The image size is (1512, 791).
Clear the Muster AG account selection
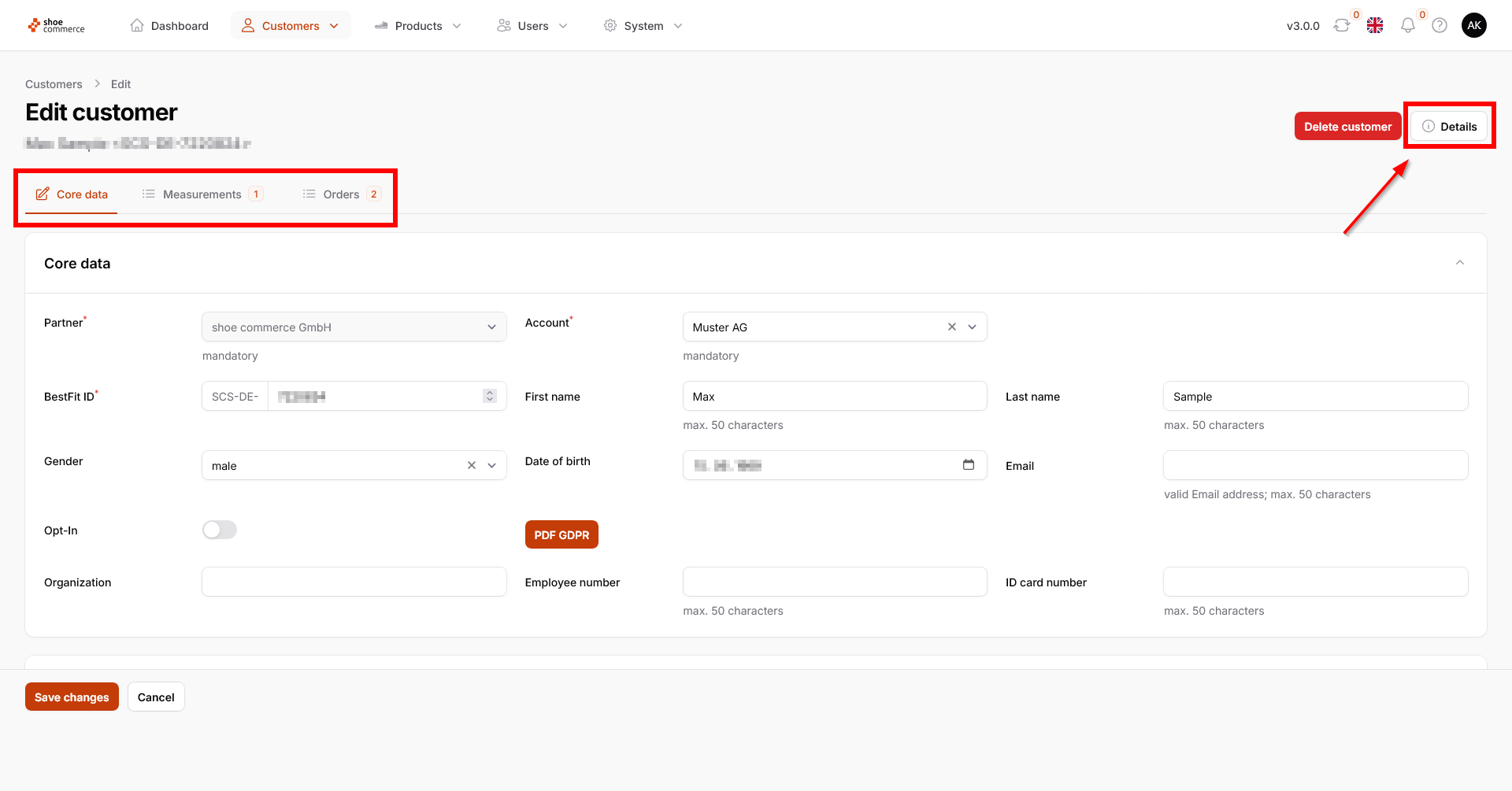coord(952,327)
